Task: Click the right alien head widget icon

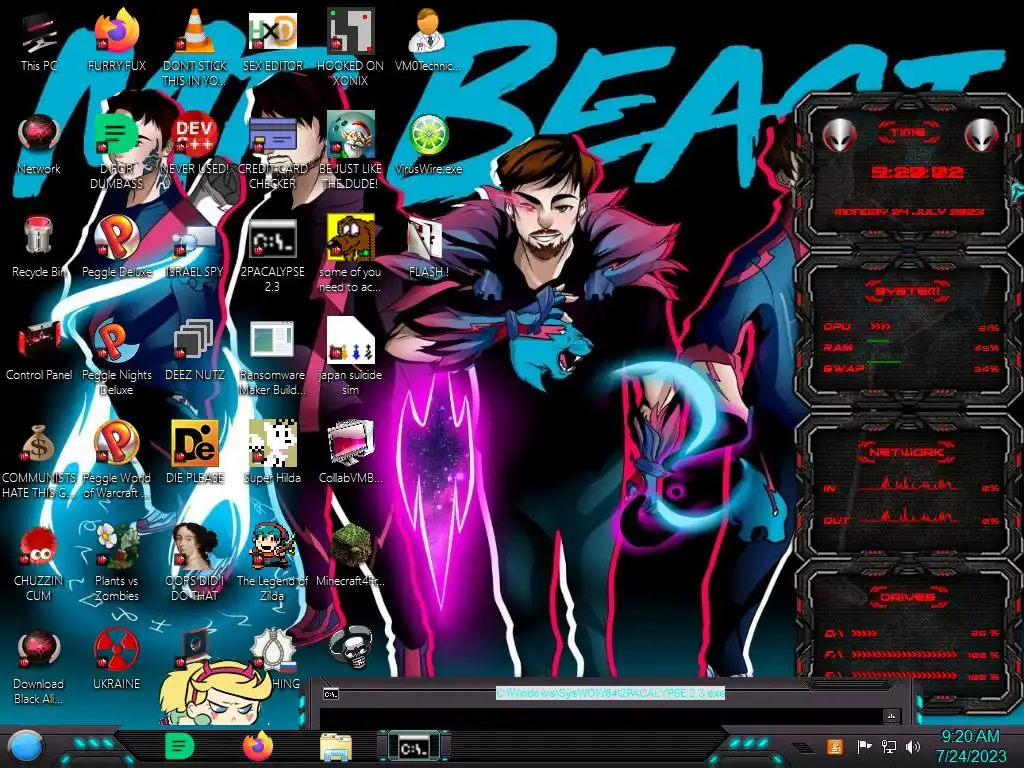Action: [x=982, y=135]
